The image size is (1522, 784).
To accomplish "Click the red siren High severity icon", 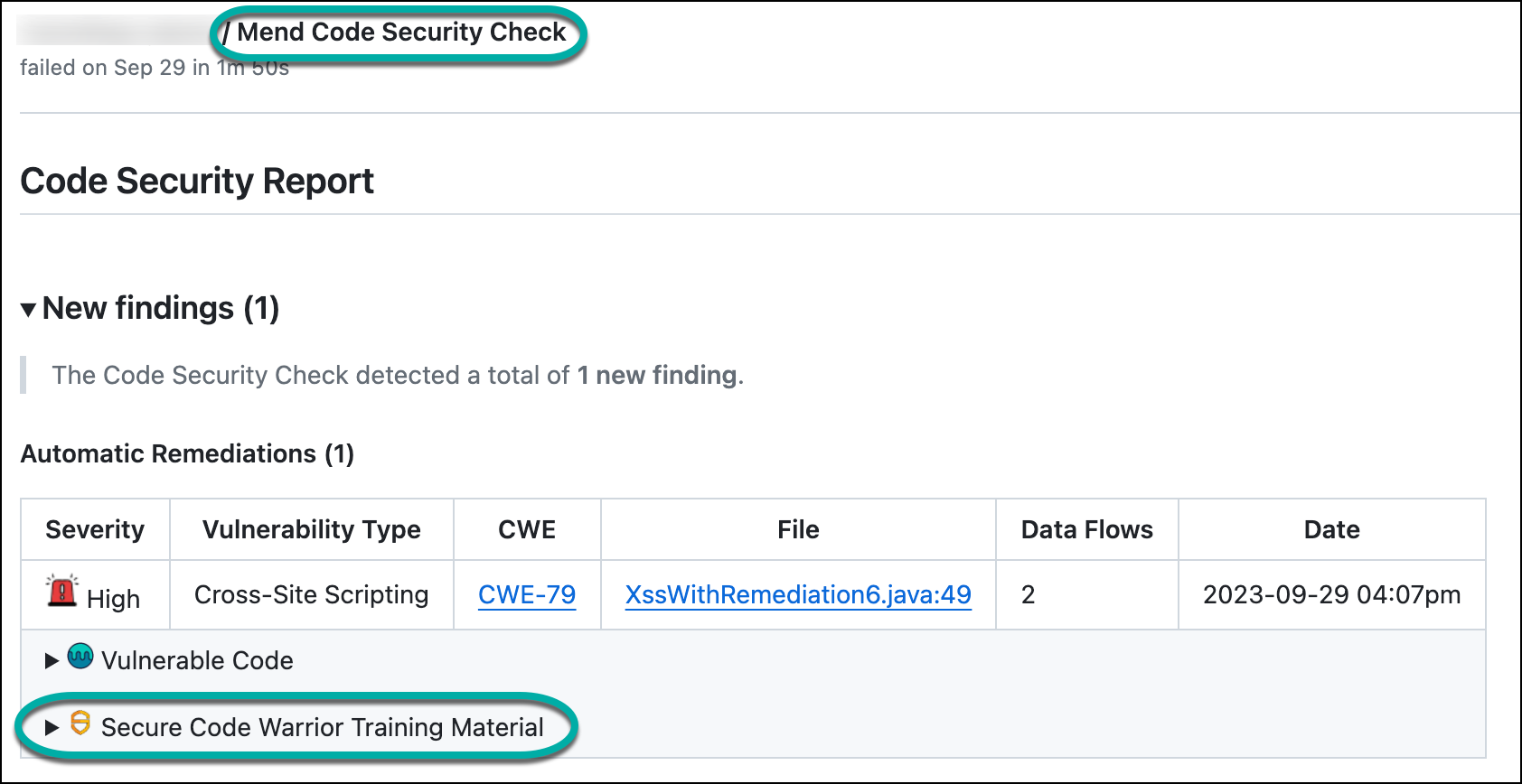I will [62, 591].
